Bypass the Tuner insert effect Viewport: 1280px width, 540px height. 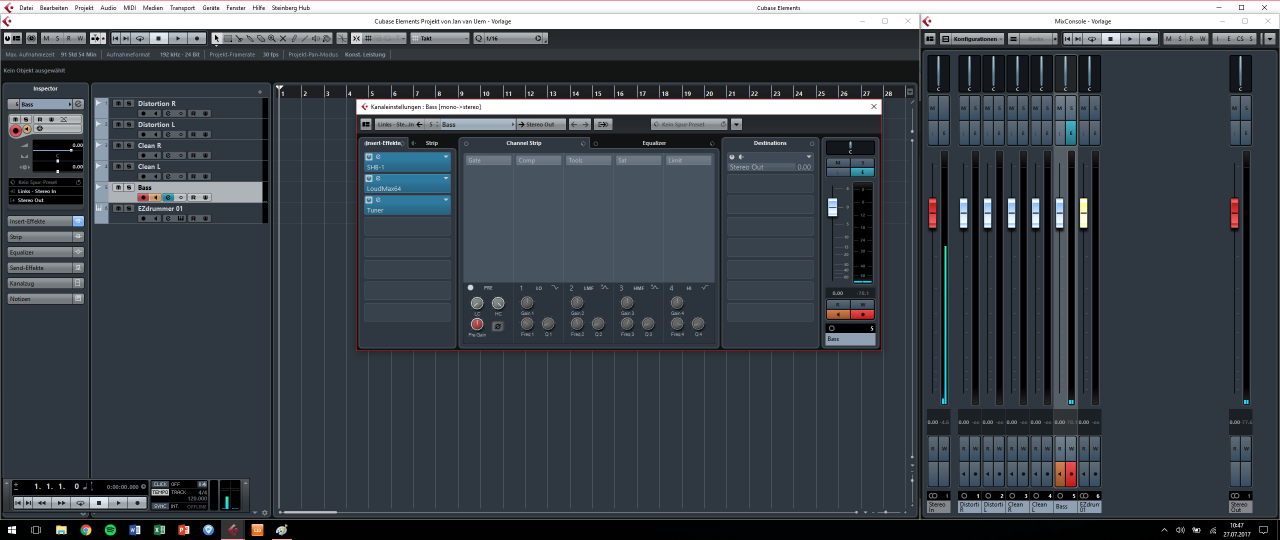pos(369,200)
